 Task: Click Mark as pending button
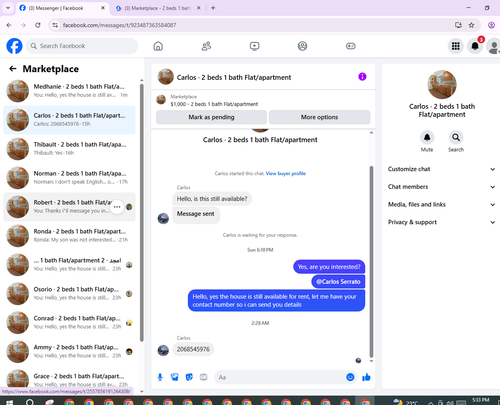(x=211, y=117)
